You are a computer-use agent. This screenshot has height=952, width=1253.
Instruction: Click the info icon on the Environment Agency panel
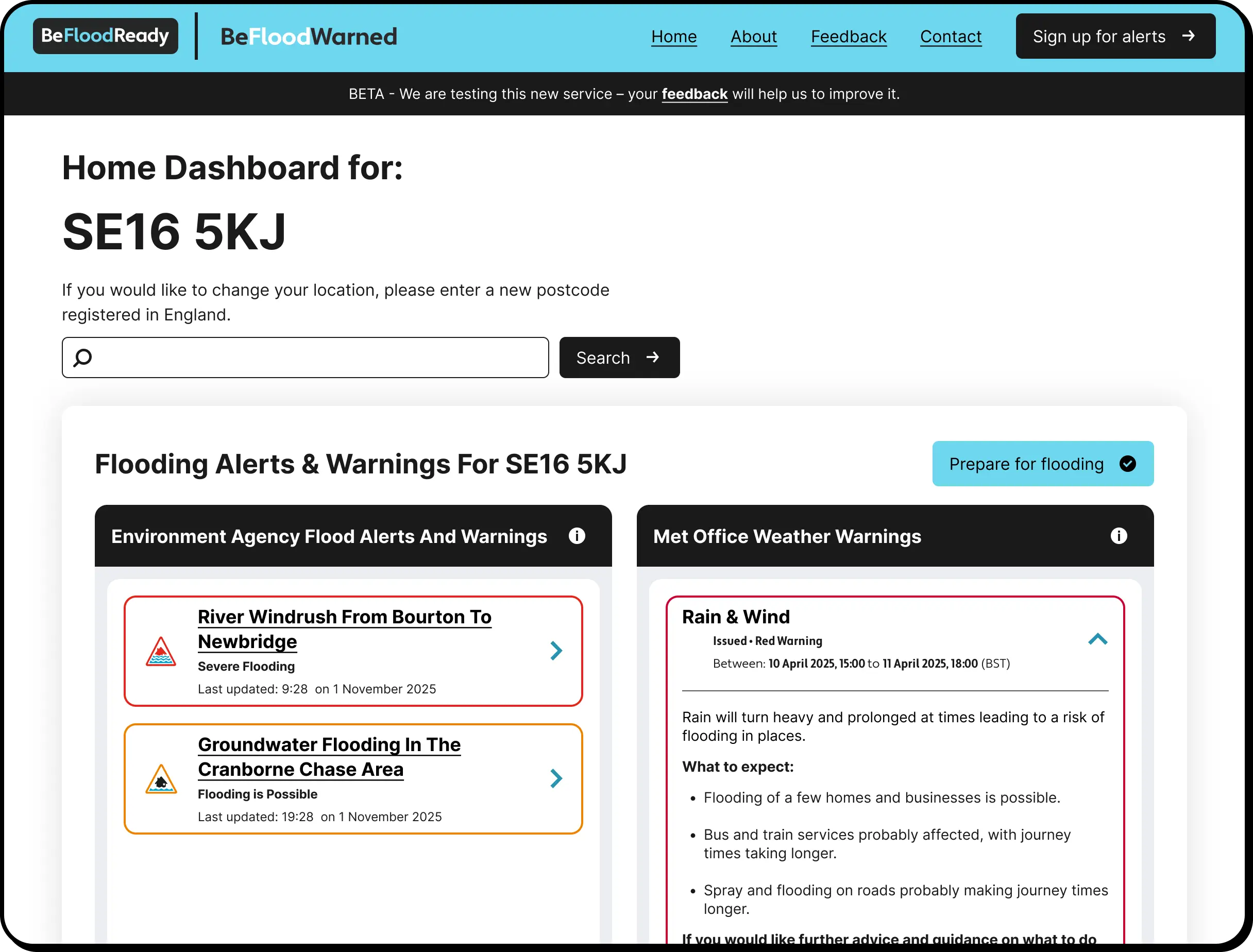(577, 536)
